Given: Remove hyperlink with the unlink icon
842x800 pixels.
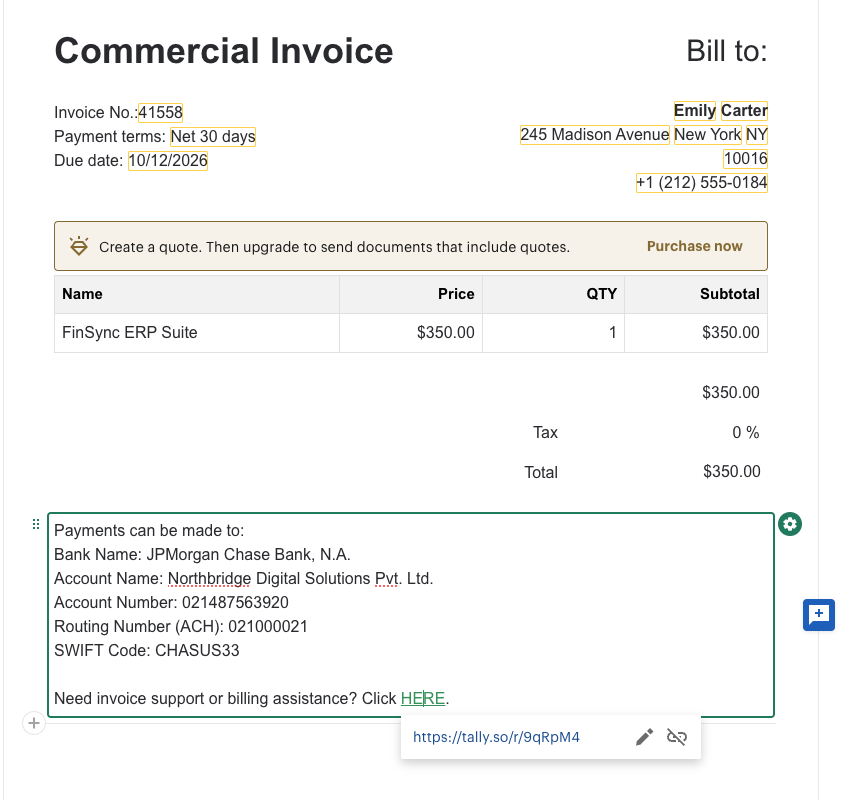Looking at the screenshot, I should coord(677,737).
